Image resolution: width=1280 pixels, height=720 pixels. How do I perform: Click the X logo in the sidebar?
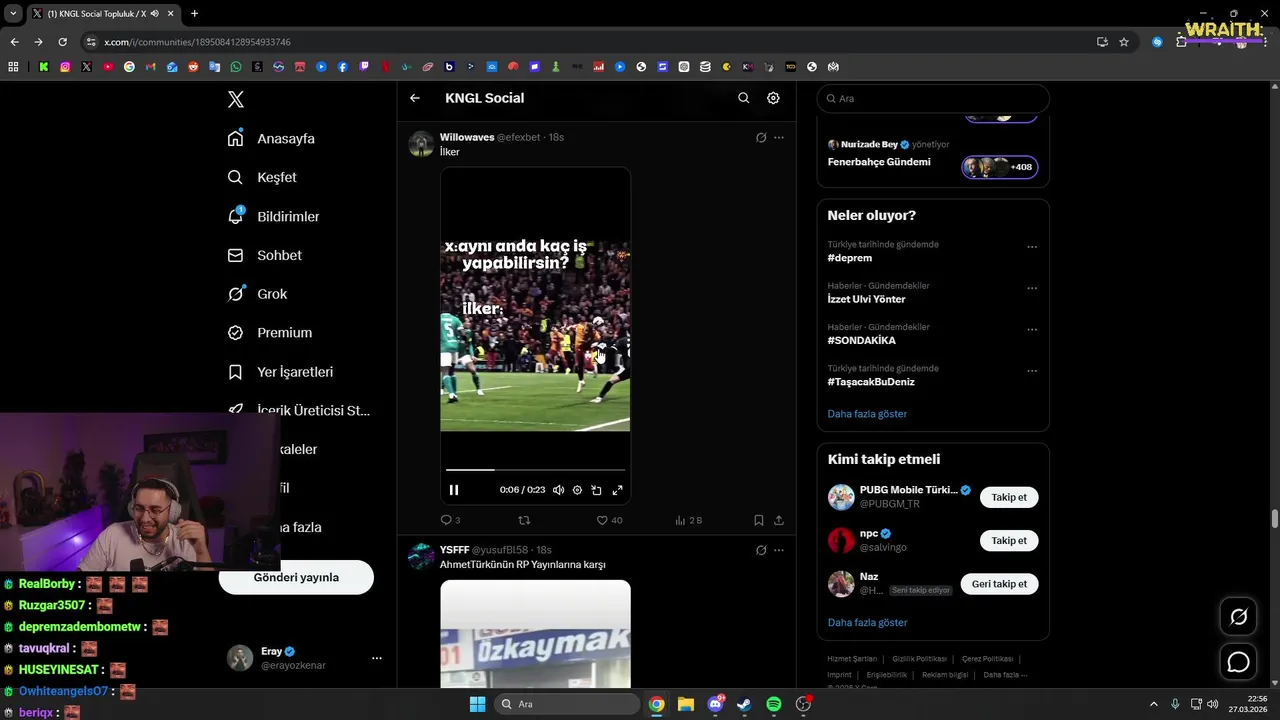coord(236,99)
